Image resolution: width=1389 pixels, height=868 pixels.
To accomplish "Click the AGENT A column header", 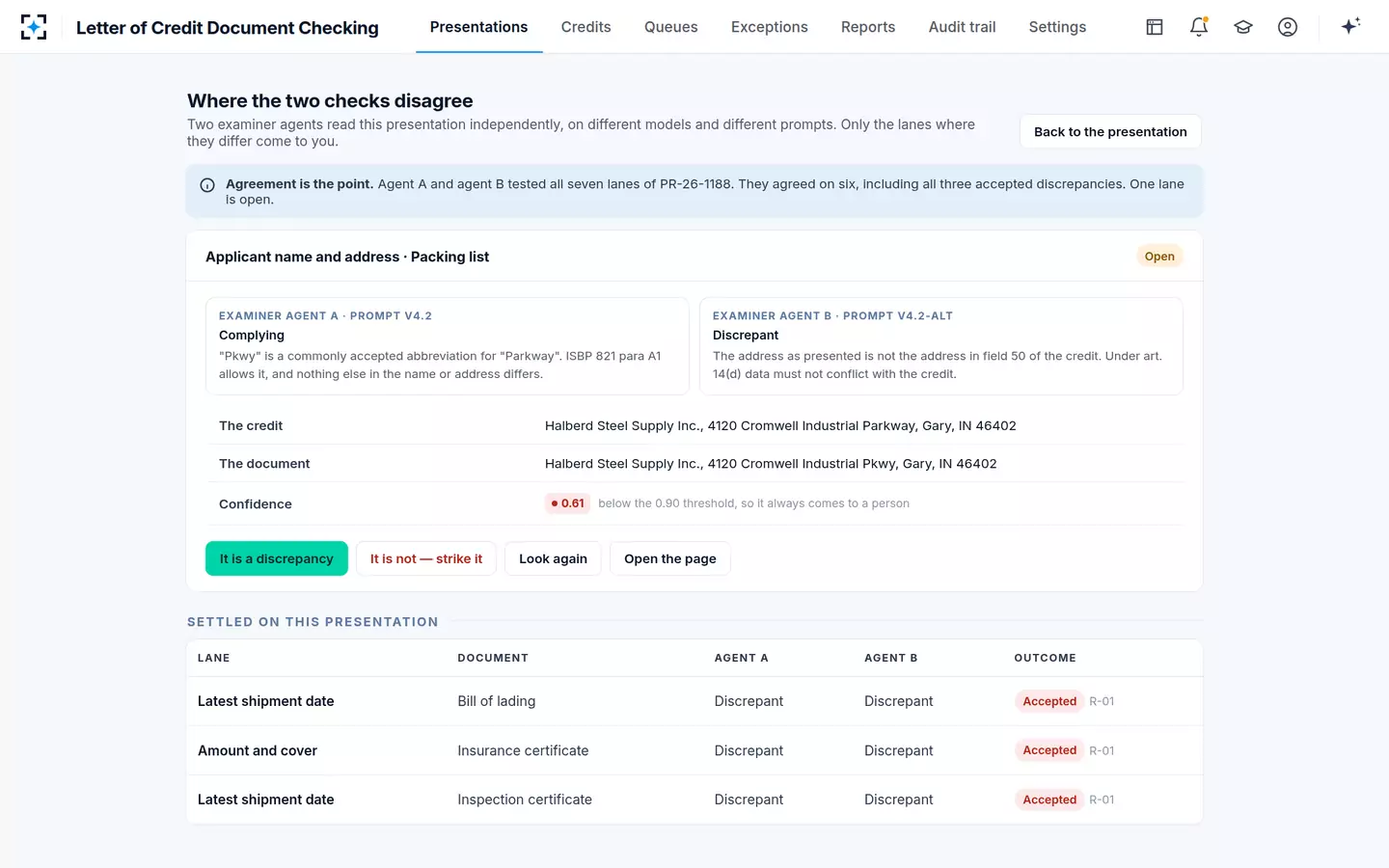I will tap(741, 658).
